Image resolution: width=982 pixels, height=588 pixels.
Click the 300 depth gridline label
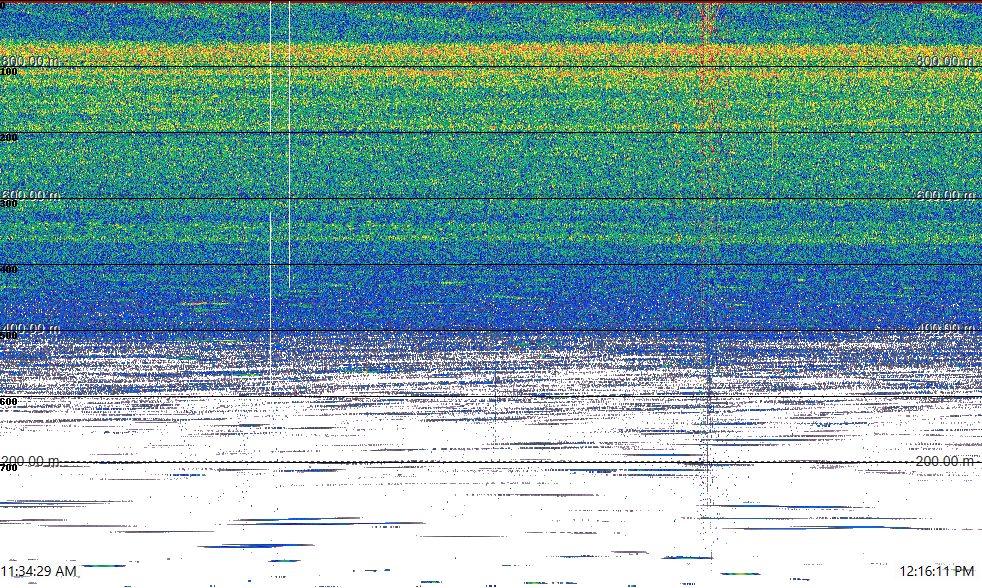[x=9, y=204]
